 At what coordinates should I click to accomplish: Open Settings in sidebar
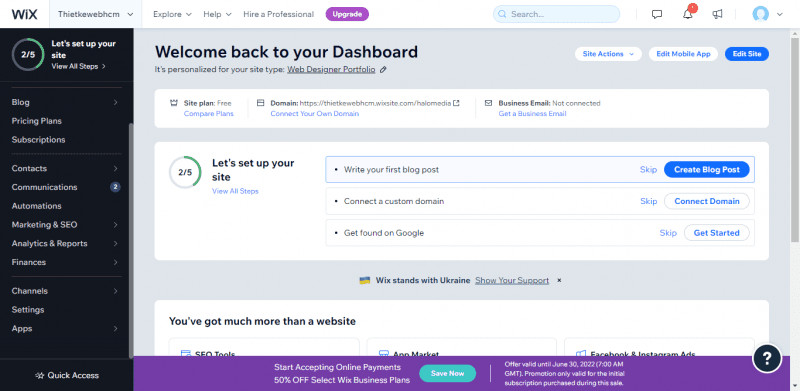pyautogui.click(x=28, y=310)
